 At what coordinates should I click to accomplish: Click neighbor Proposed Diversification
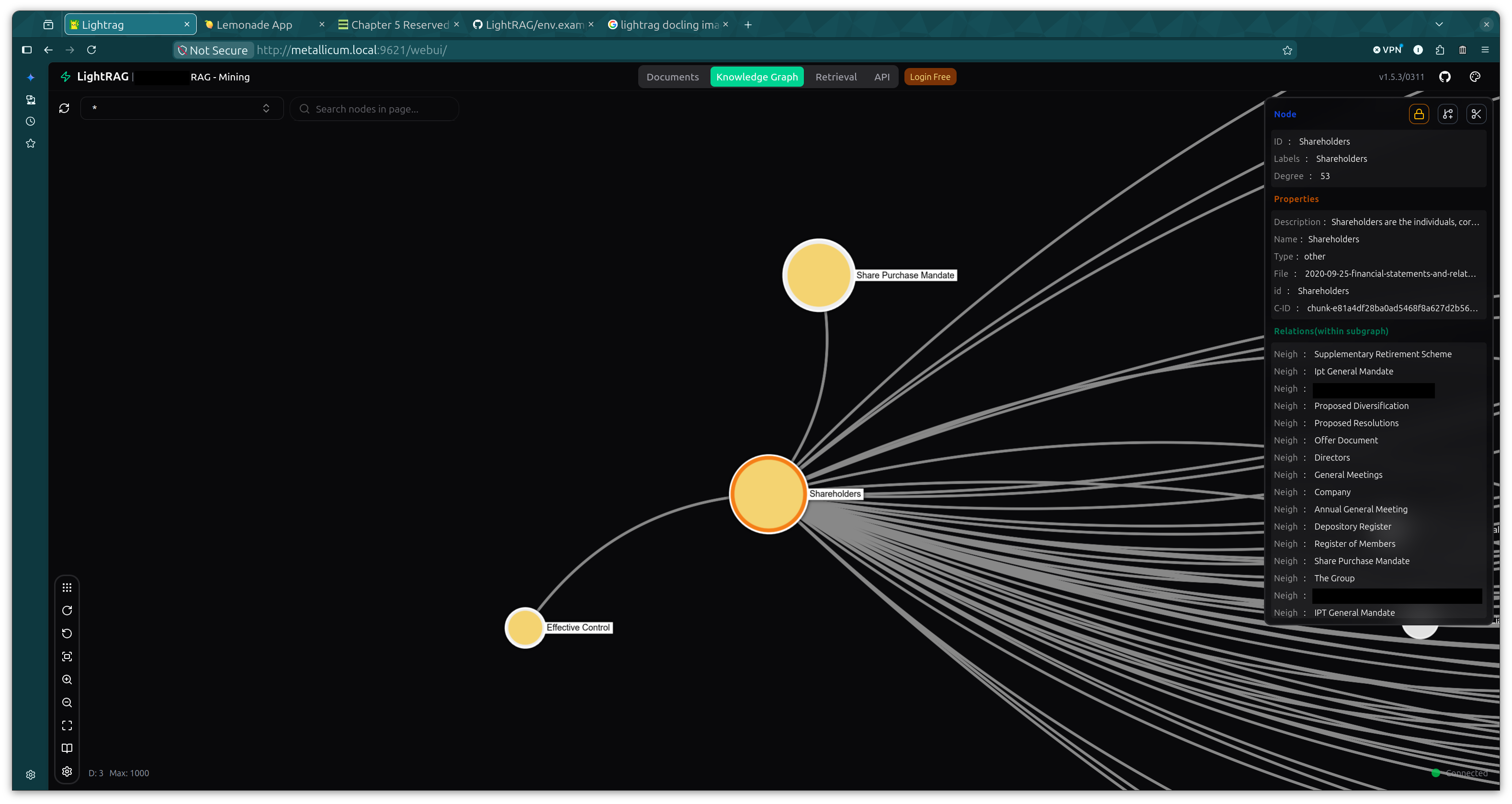pos(1361,406)
